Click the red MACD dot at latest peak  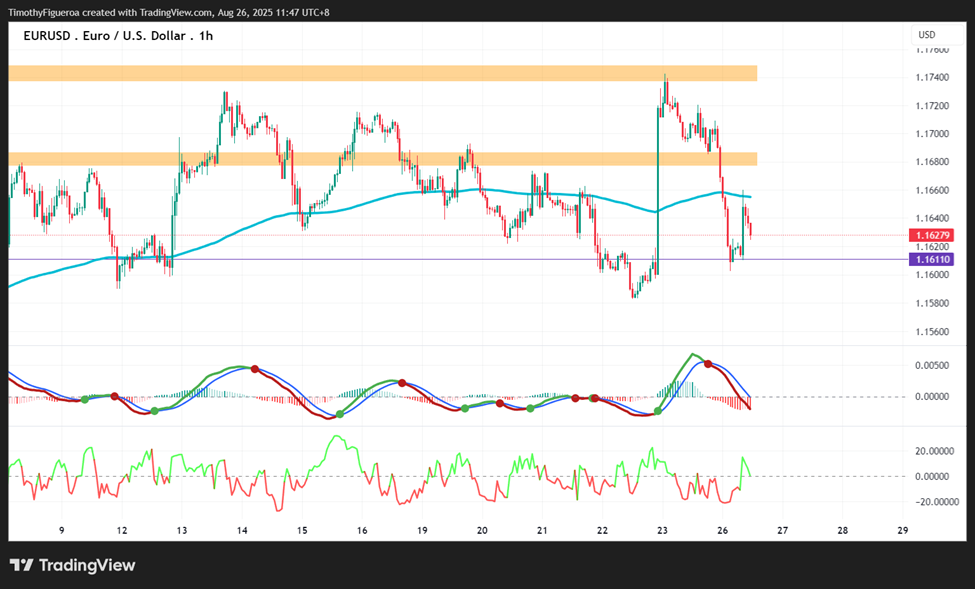[x=708, y=363]
